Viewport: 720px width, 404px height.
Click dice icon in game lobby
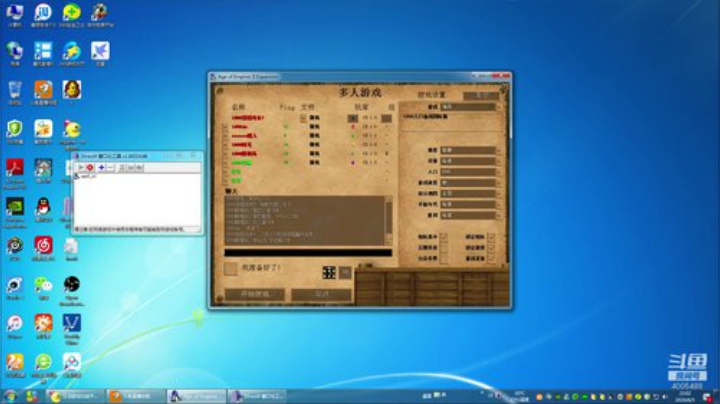pos(329,273)
